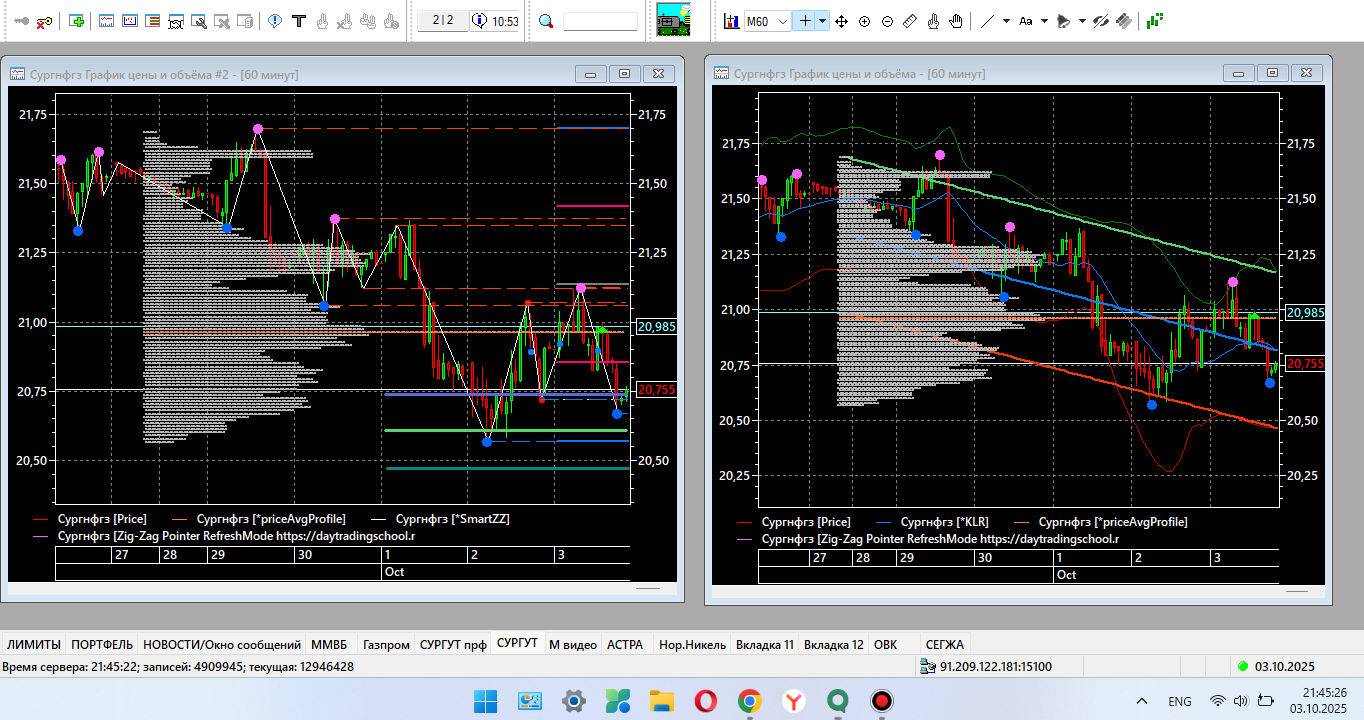Click the green bars indicator icon
Image resolution: width=1364 pixels, height=720 pixels.
point(1155,20)
